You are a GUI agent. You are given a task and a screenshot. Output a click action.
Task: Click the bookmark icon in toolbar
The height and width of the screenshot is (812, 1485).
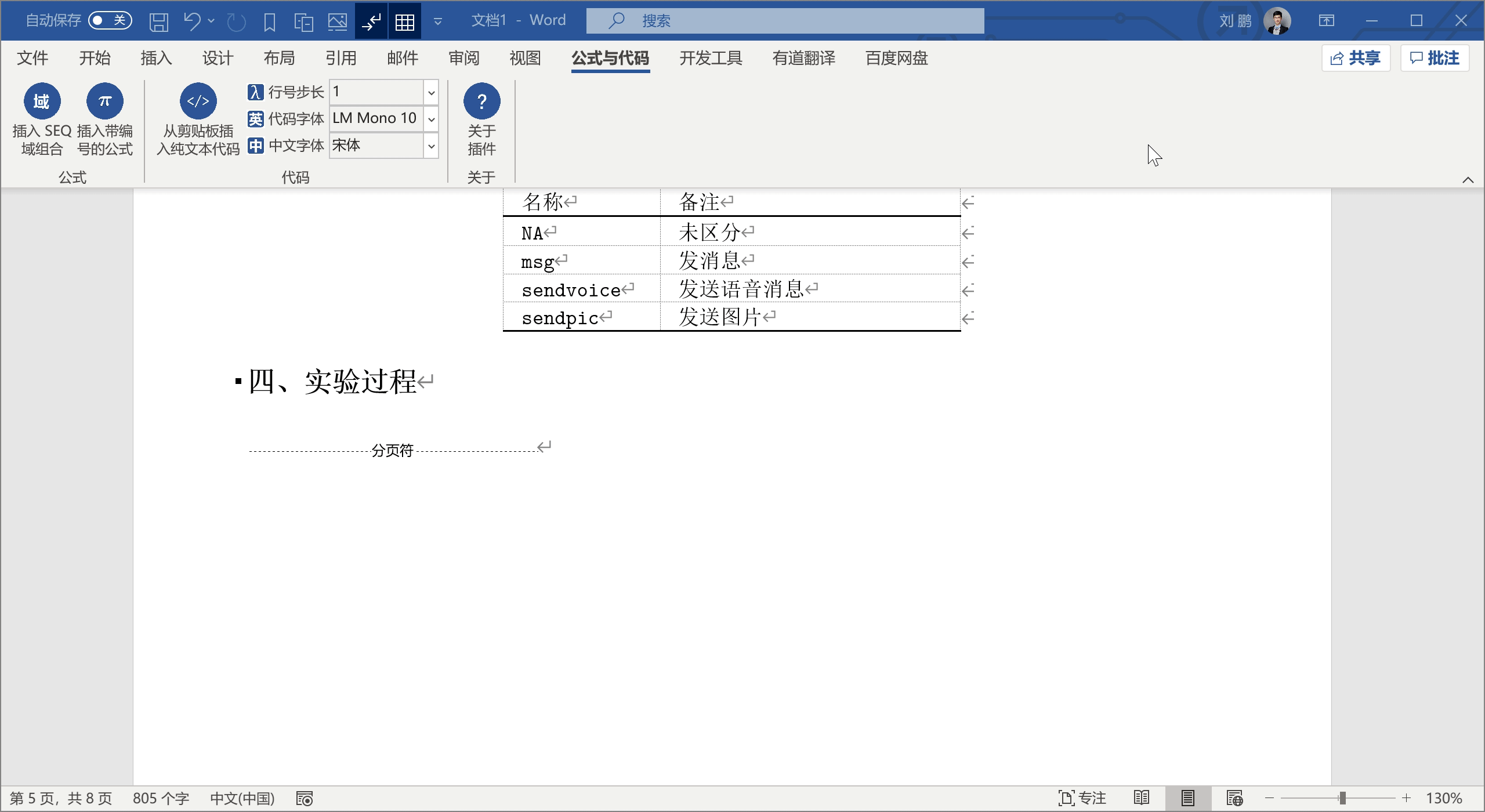pos(270,20)
